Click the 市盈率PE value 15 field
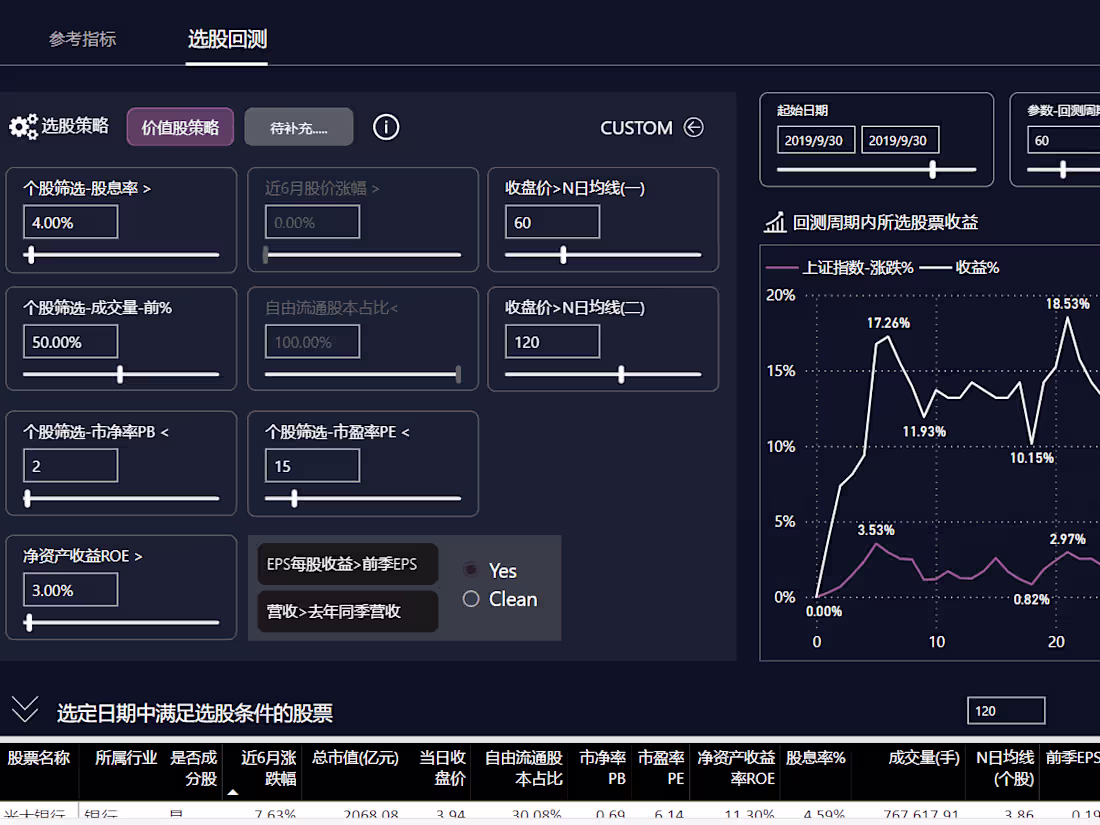This screenshot has width=1100, height=825. (312, 466)
